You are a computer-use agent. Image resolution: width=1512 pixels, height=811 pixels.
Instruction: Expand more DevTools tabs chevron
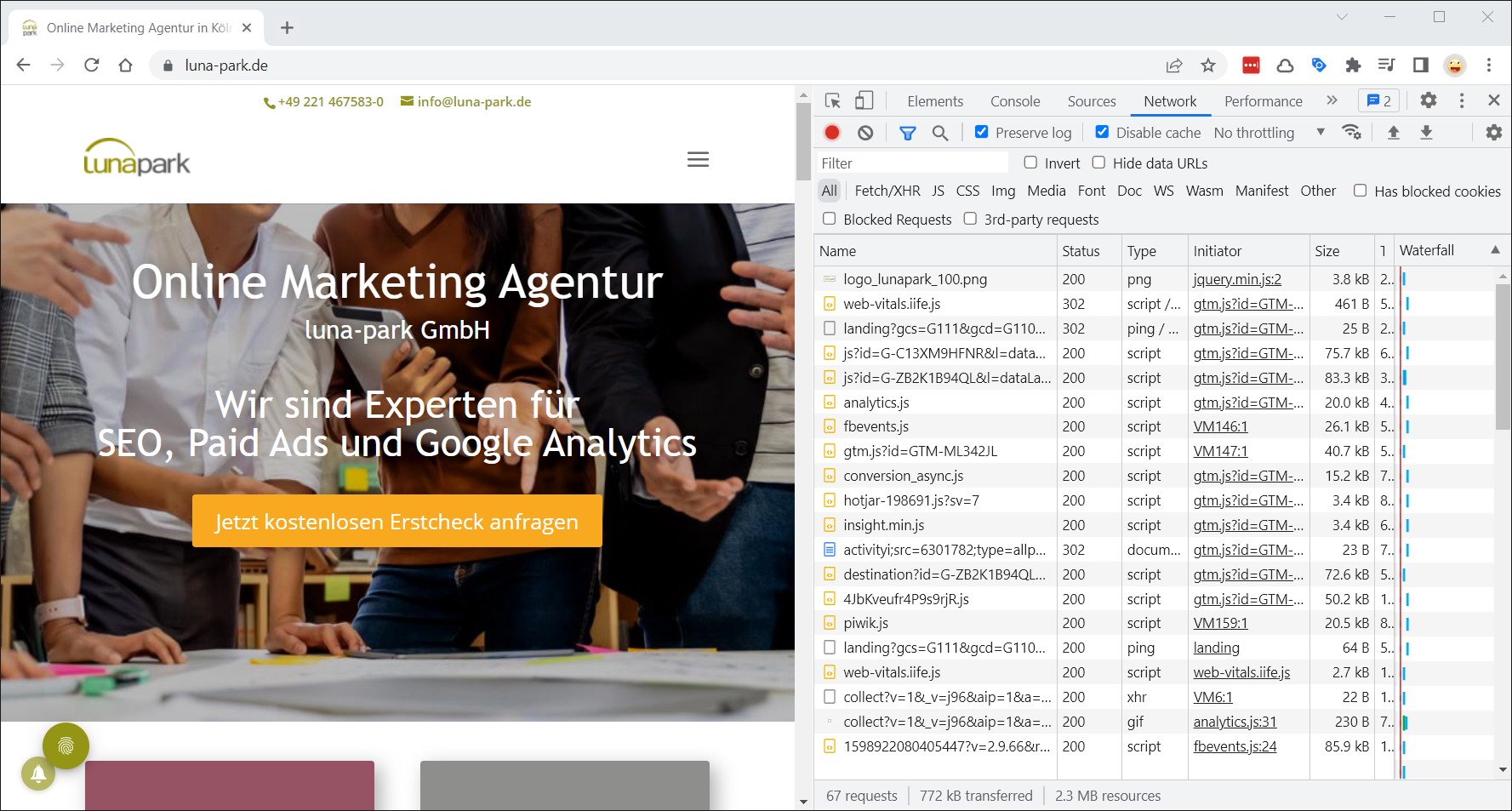1332,100
